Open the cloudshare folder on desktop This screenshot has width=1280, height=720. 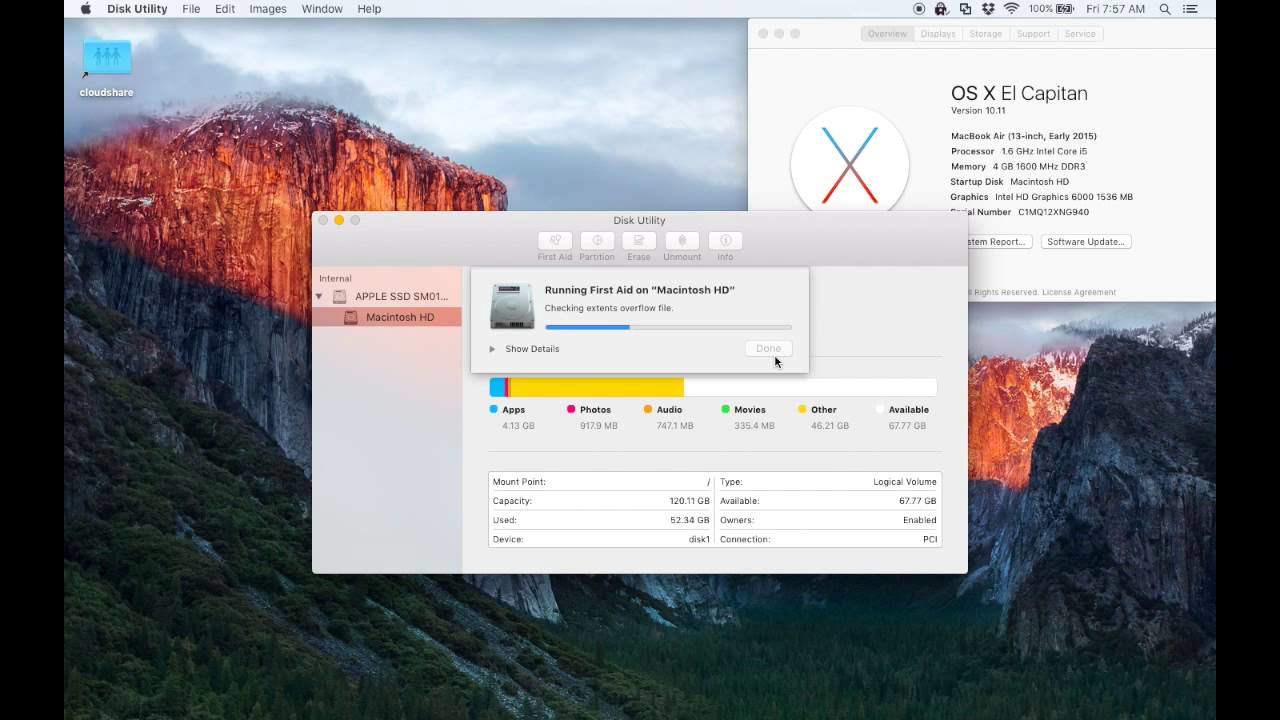(107, 60)
